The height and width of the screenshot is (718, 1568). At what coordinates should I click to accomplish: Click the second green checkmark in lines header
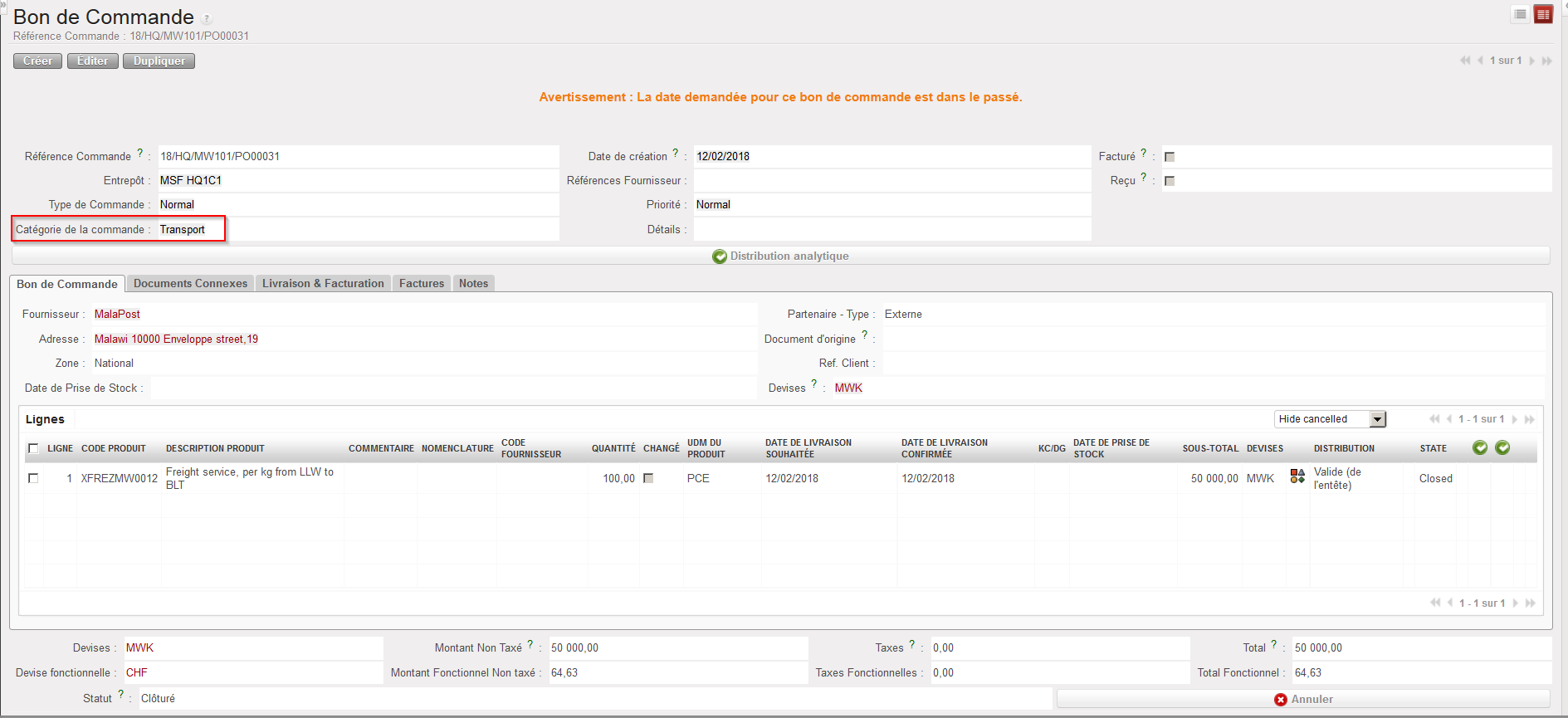point(1502,447)
